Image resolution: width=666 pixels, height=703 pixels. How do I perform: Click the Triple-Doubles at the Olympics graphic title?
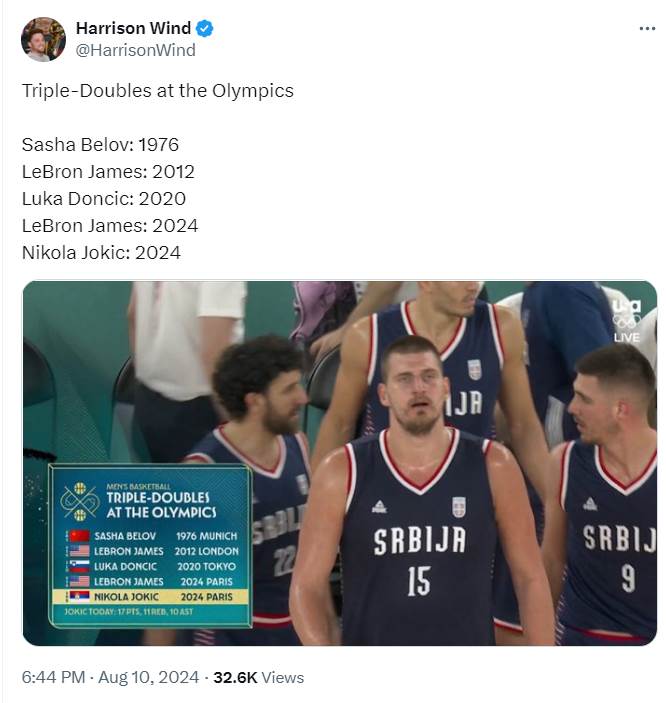pos(161,505)
